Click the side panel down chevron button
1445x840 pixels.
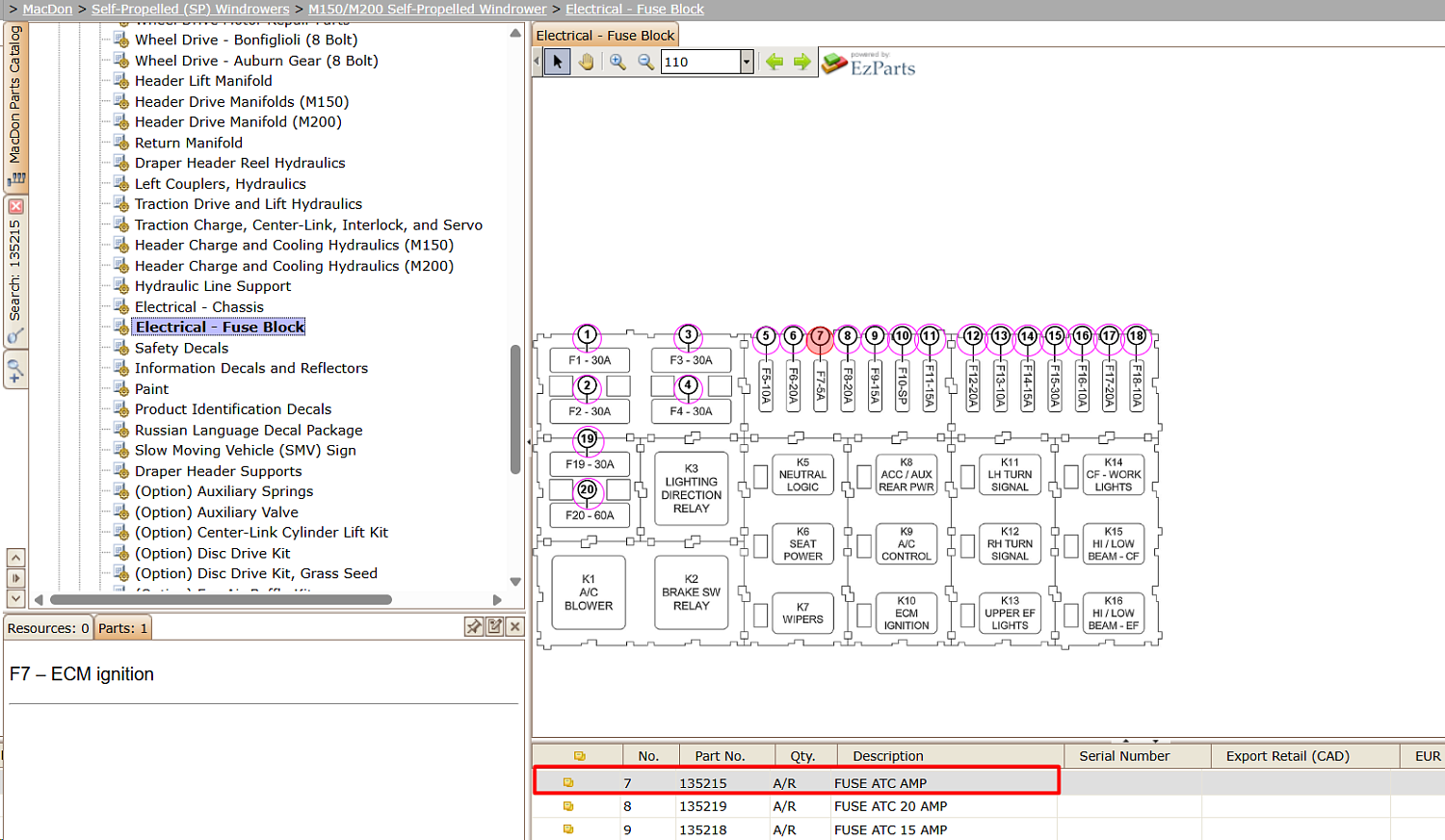pyautogui.click(x=15, y=598)
